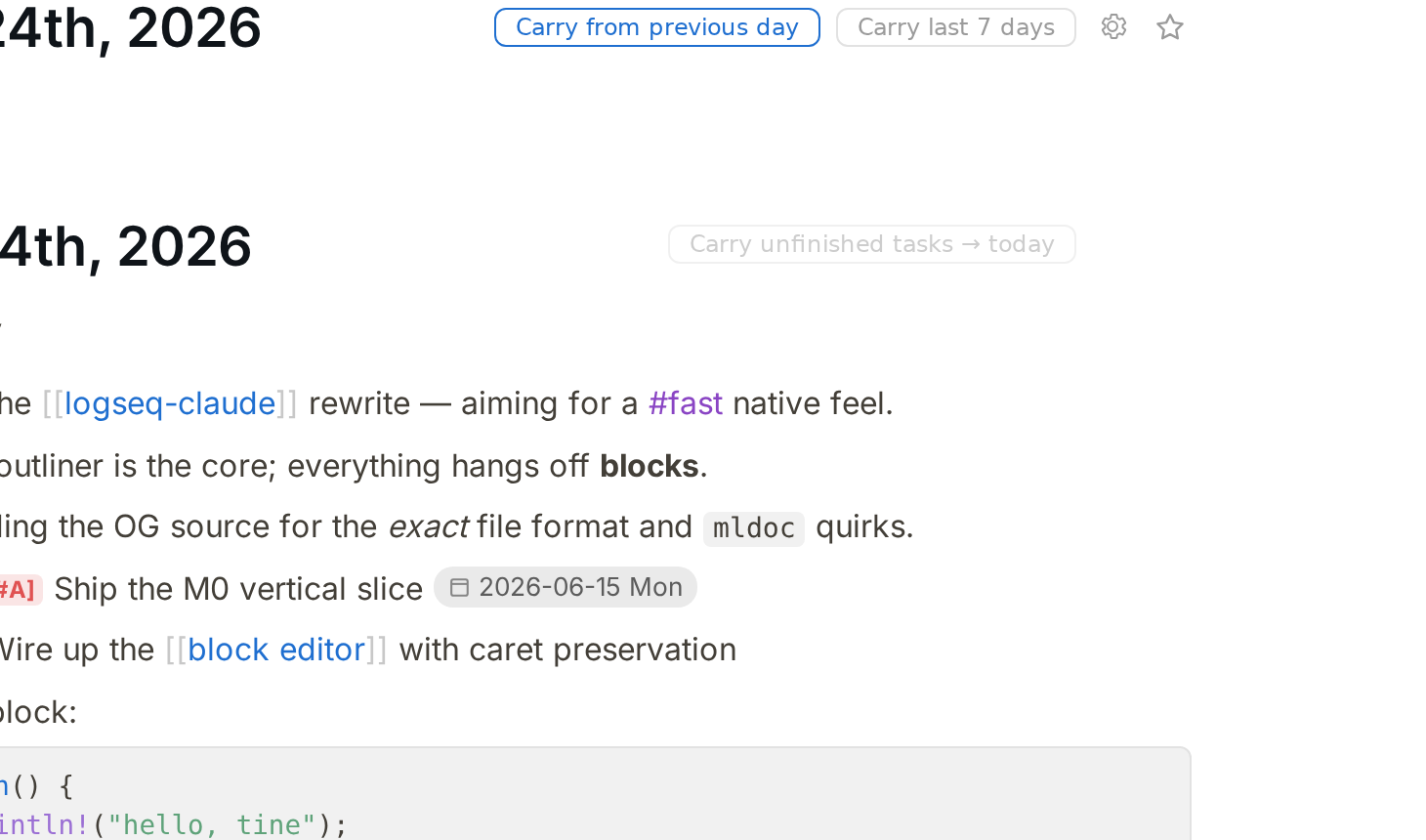Click the bold word blocks

pyautogui.click(x=649, y=466)
